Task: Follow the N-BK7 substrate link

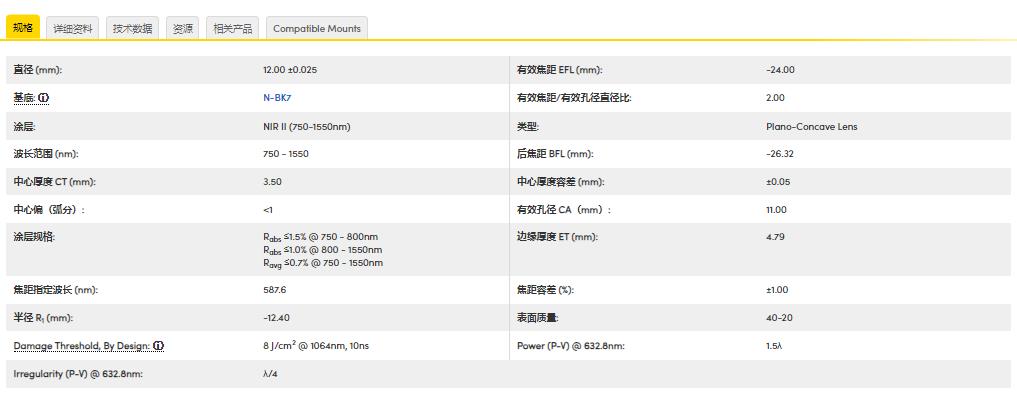Action: (x=272, y=98)
